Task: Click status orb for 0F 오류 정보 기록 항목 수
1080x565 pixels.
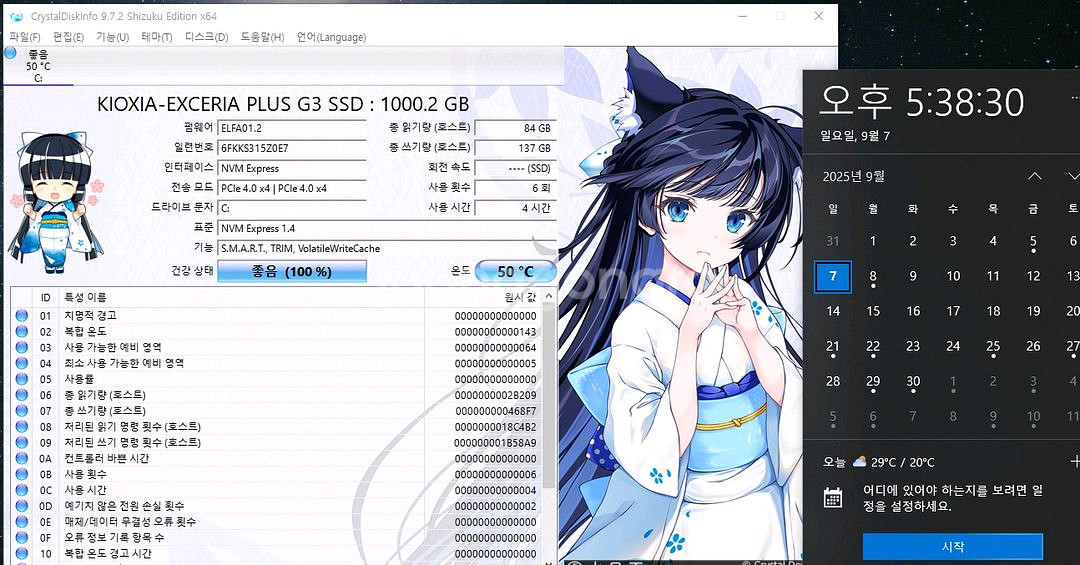Action: coord(21,537)
